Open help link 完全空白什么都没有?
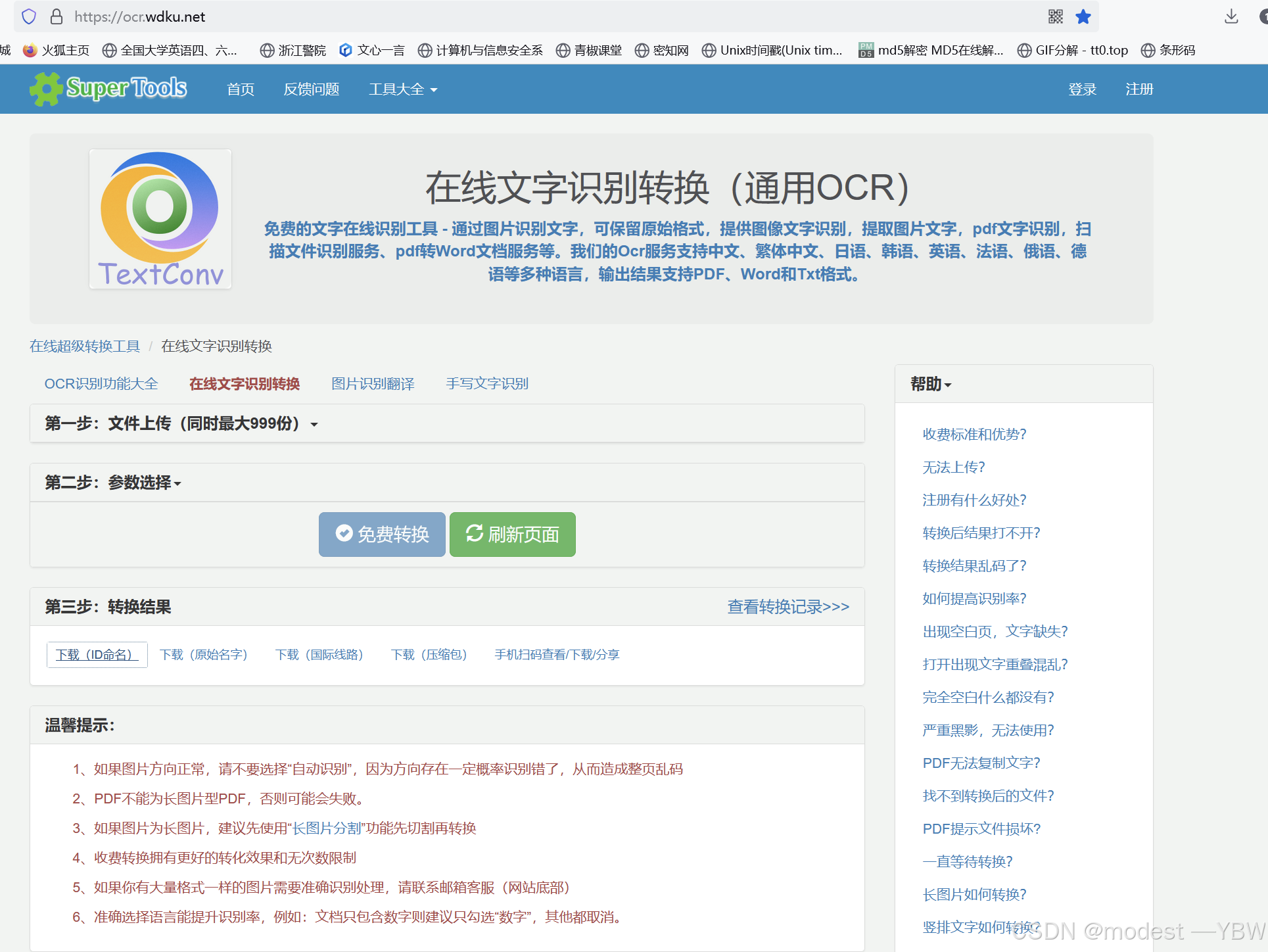Viewport: 1268px width, 952px height. (988, 698)
